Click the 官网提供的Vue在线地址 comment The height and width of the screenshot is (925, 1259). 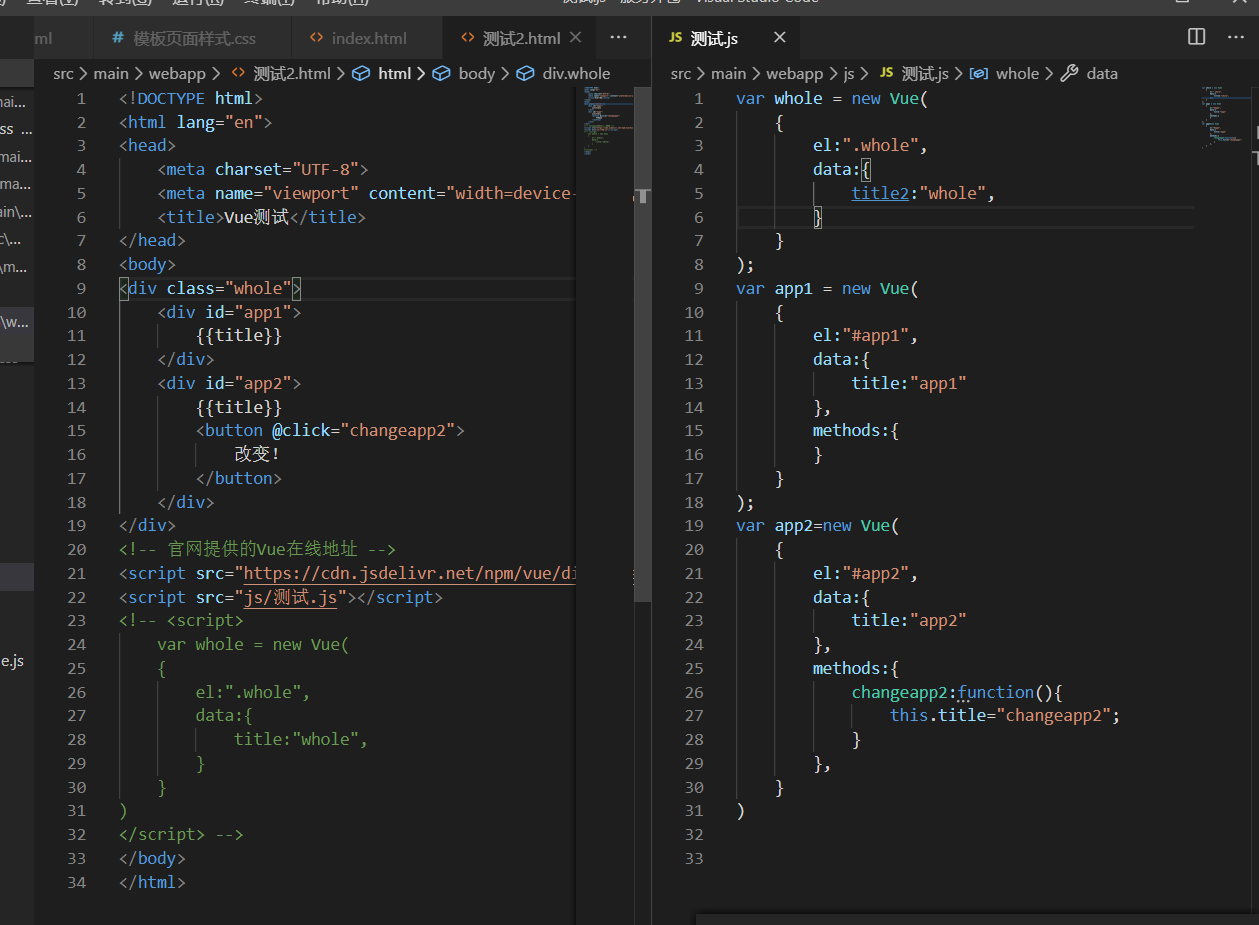click(258, 549)
